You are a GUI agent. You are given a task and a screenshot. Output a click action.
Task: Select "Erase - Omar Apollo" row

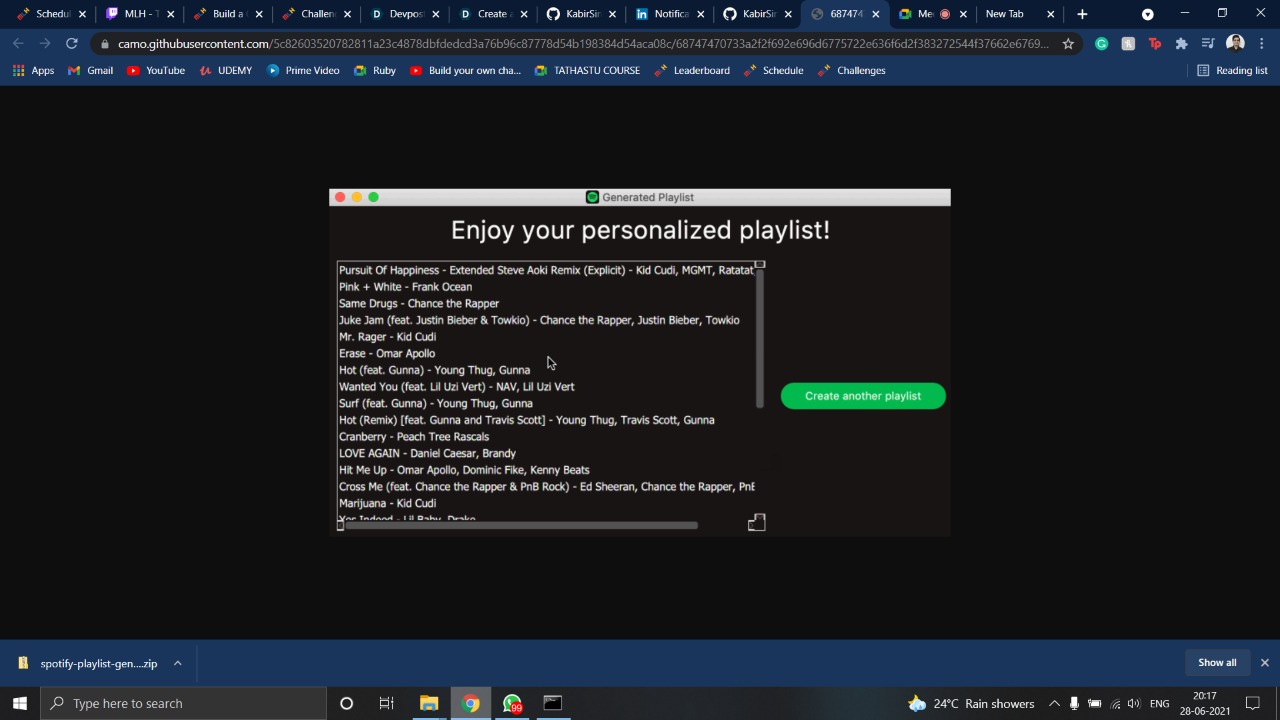(x=547, y=354)
